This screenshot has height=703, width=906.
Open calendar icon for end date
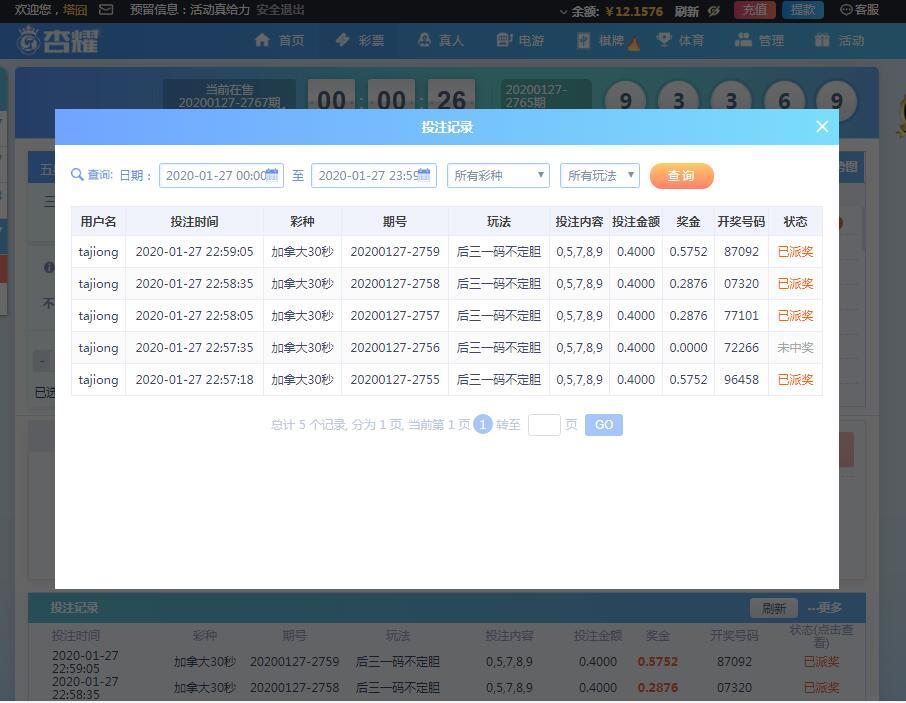click(424, 175)
